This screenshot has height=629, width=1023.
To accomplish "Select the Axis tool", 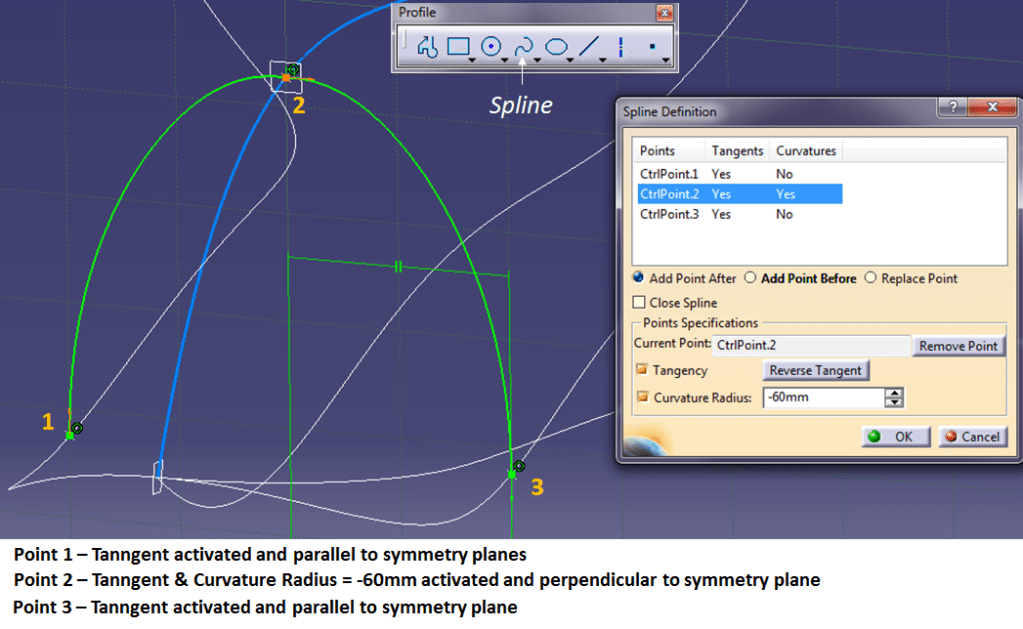I will pyautogui.click(x=621, y=46).
